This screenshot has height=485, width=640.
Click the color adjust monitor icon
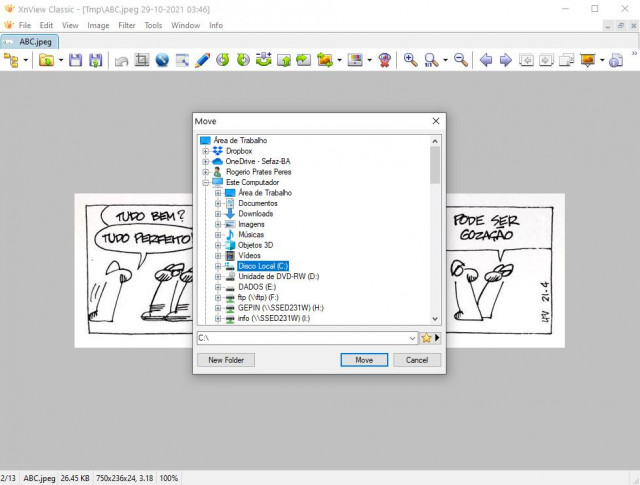pos(355,60)
